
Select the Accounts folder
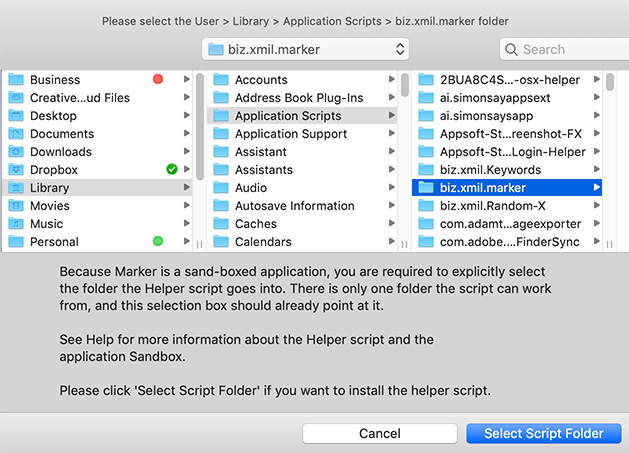tap(261, 80)
